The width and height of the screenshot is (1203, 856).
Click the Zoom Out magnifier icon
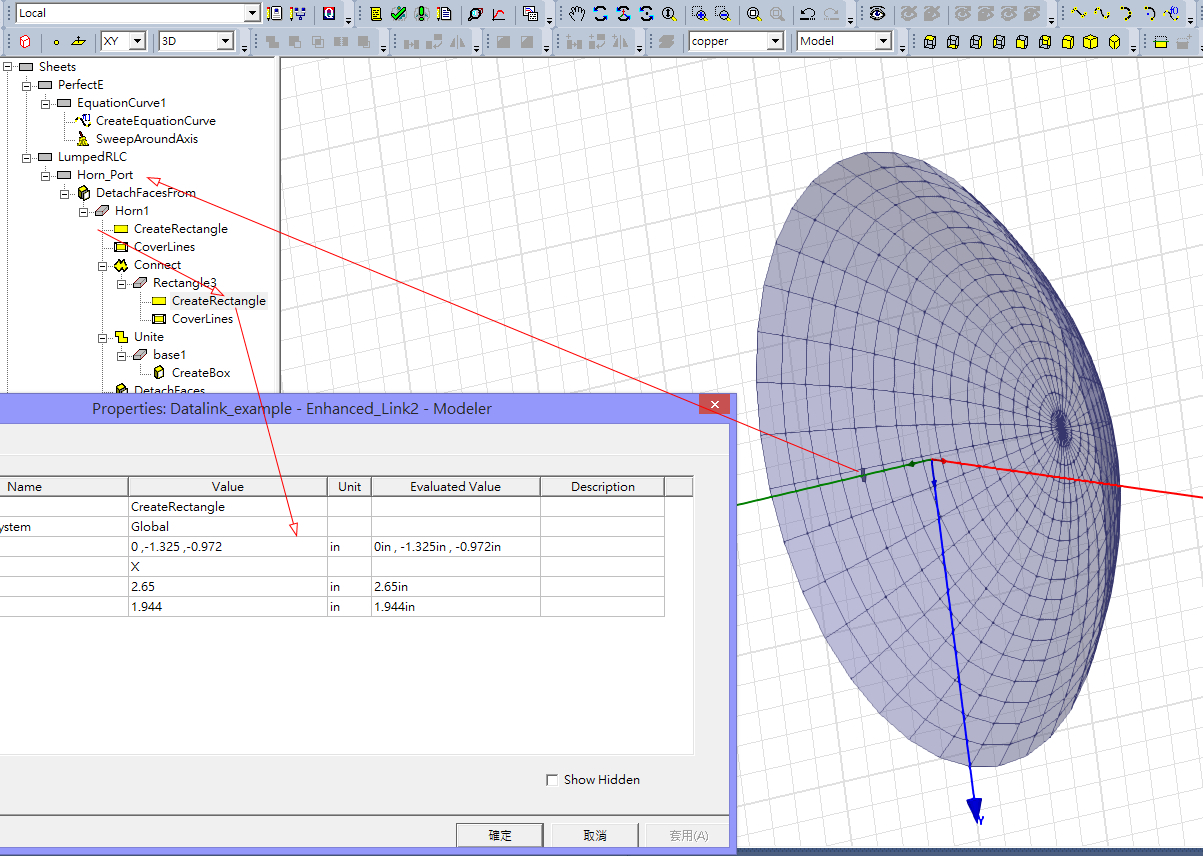[x=722, y=14]
